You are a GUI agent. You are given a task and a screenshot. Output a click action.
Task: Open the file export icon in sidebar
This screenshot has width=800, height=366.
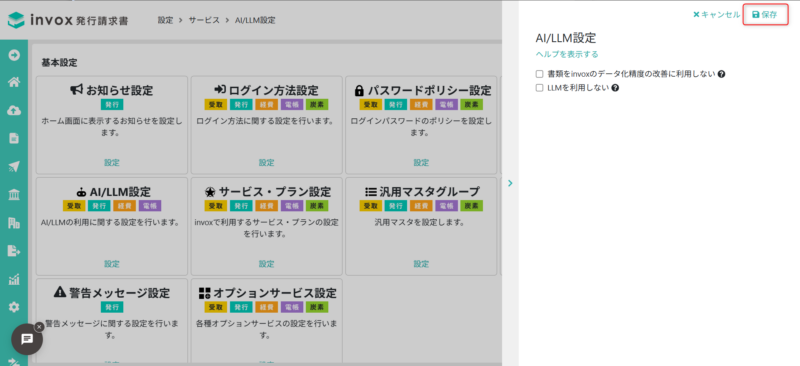click(14, 251)
